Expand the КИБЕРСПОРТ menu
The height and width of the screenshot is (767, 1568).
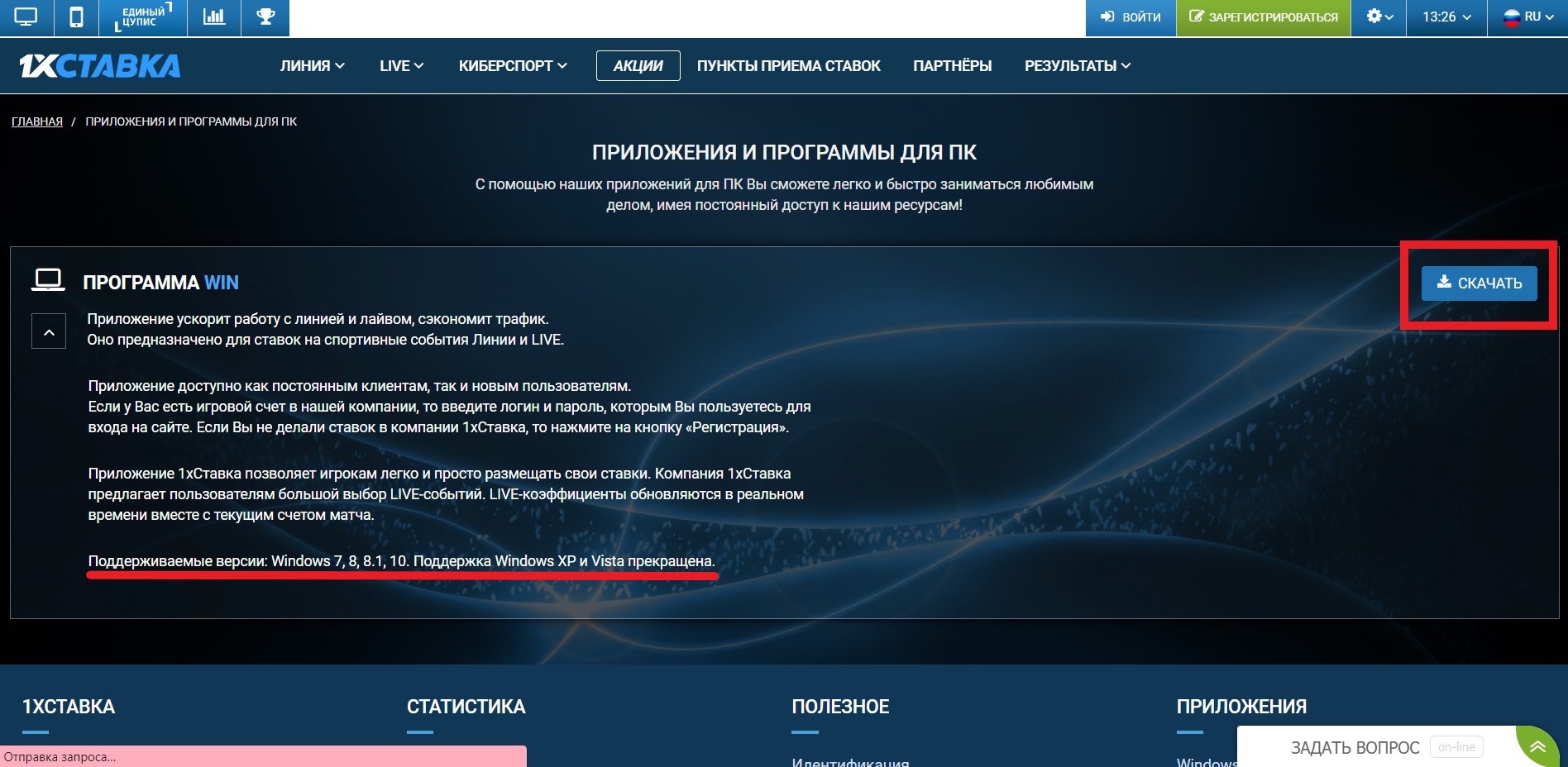(x=513, y=66)
